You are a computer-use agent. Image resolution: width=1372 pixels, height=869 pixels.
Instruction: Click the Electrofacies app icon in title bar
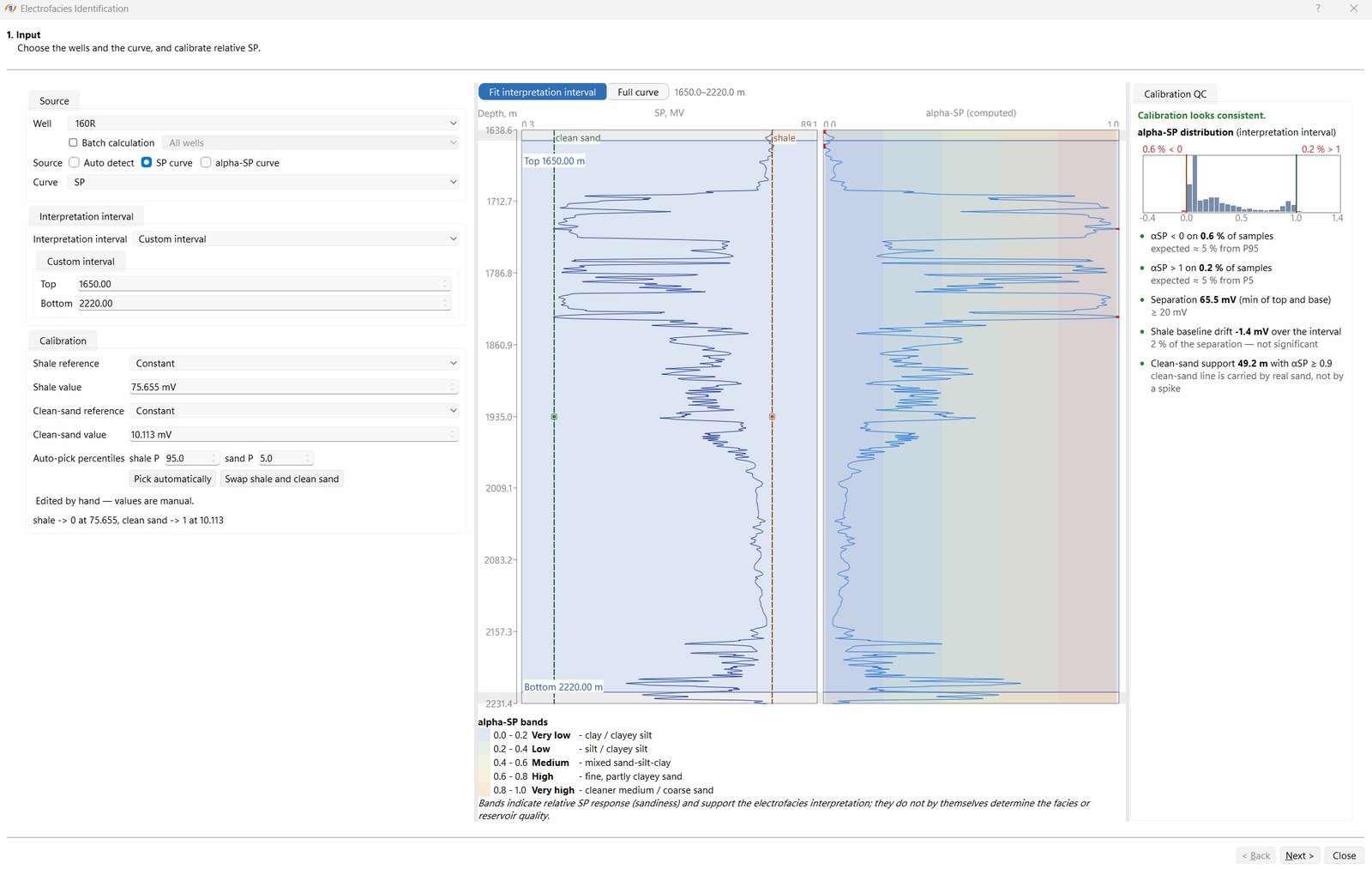[10, 9]
